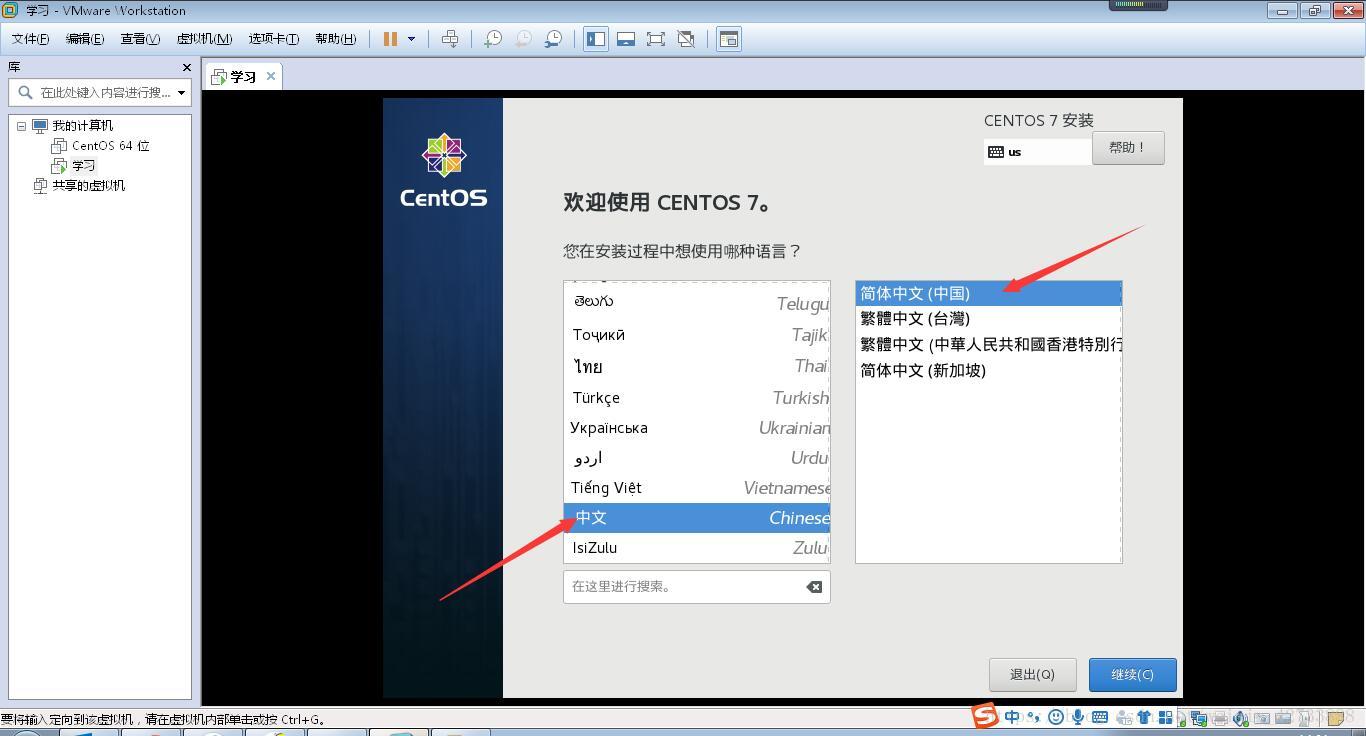
Task: Open Sogou toolbox grid icon
Action: tap(1166, 717)
